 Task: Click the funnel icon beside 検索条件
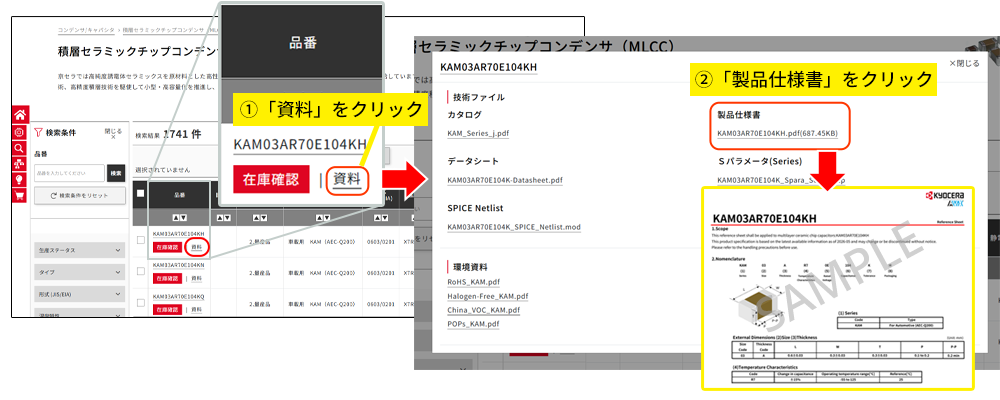click(38, 133)
